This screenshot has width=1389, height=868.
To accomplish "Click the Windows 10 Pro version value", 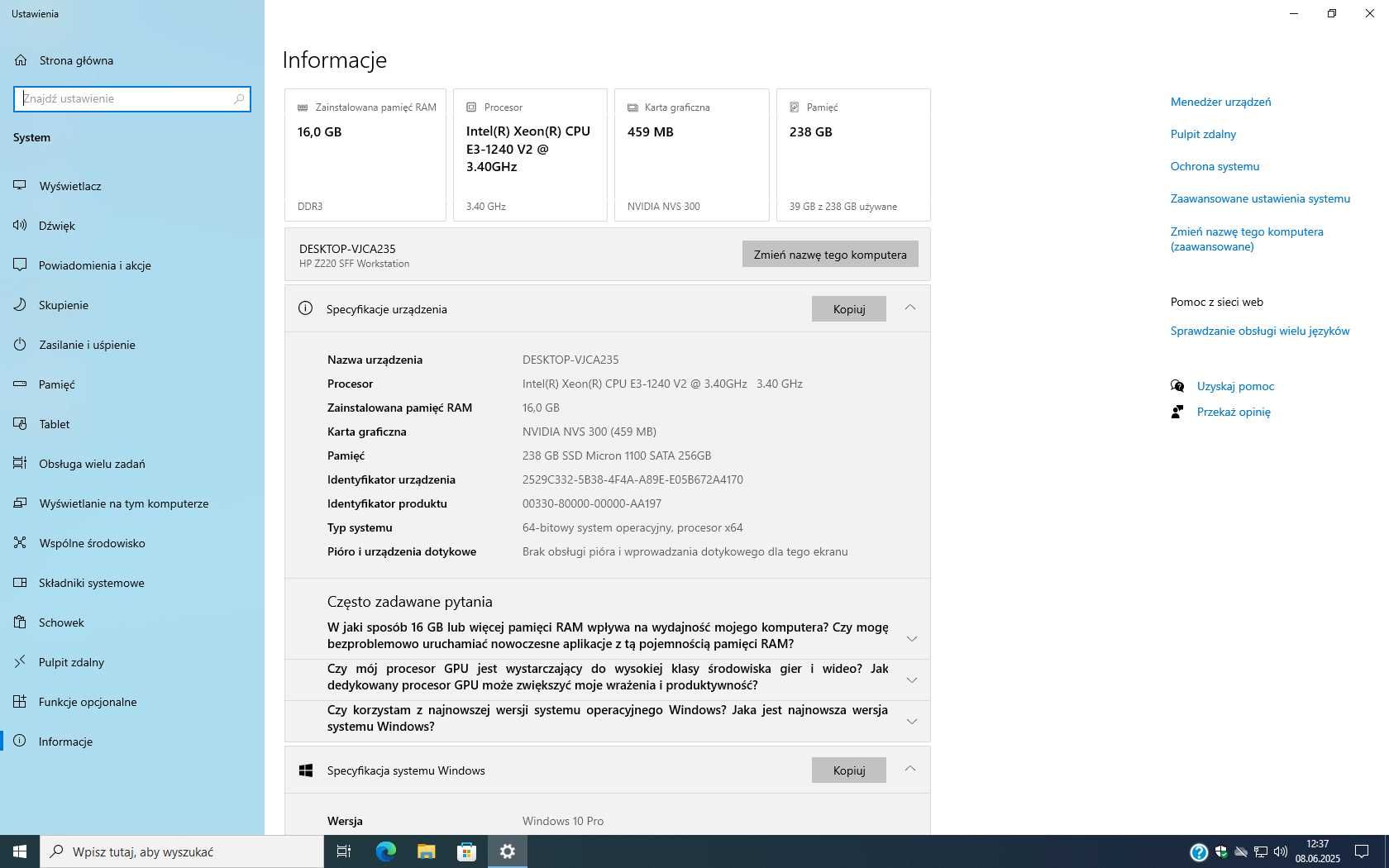I will (563, 821).
